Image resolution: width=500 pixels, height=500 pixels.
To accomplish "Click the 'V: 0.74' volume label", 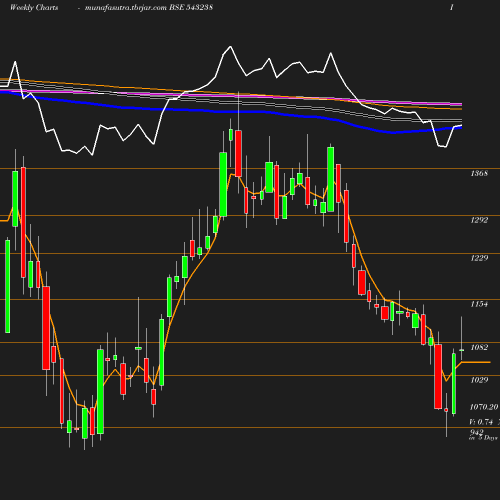I will 481,422.
